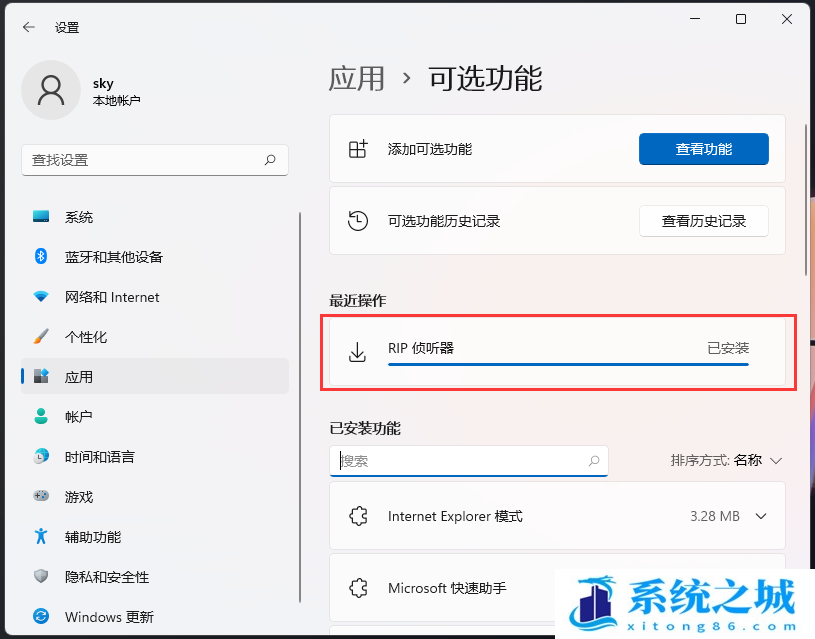Screen dimensions: 815x639
Task: Click the RIP 侦听器 install progress bar
Action: click(x=568, y=364)
